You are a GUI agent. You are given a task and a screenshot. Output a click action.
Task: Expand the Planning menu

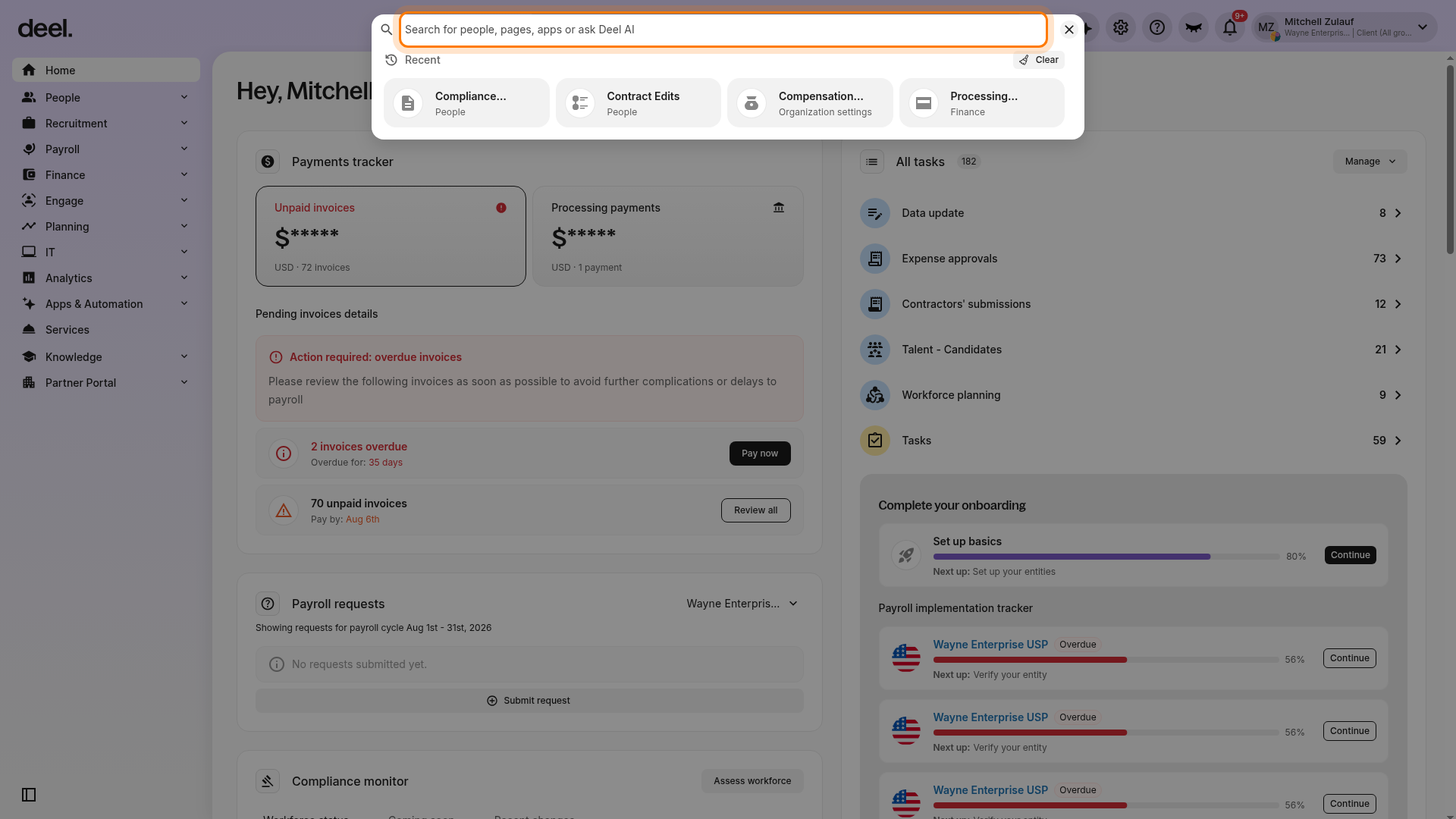pyautogui.click(x=106, y=227)
